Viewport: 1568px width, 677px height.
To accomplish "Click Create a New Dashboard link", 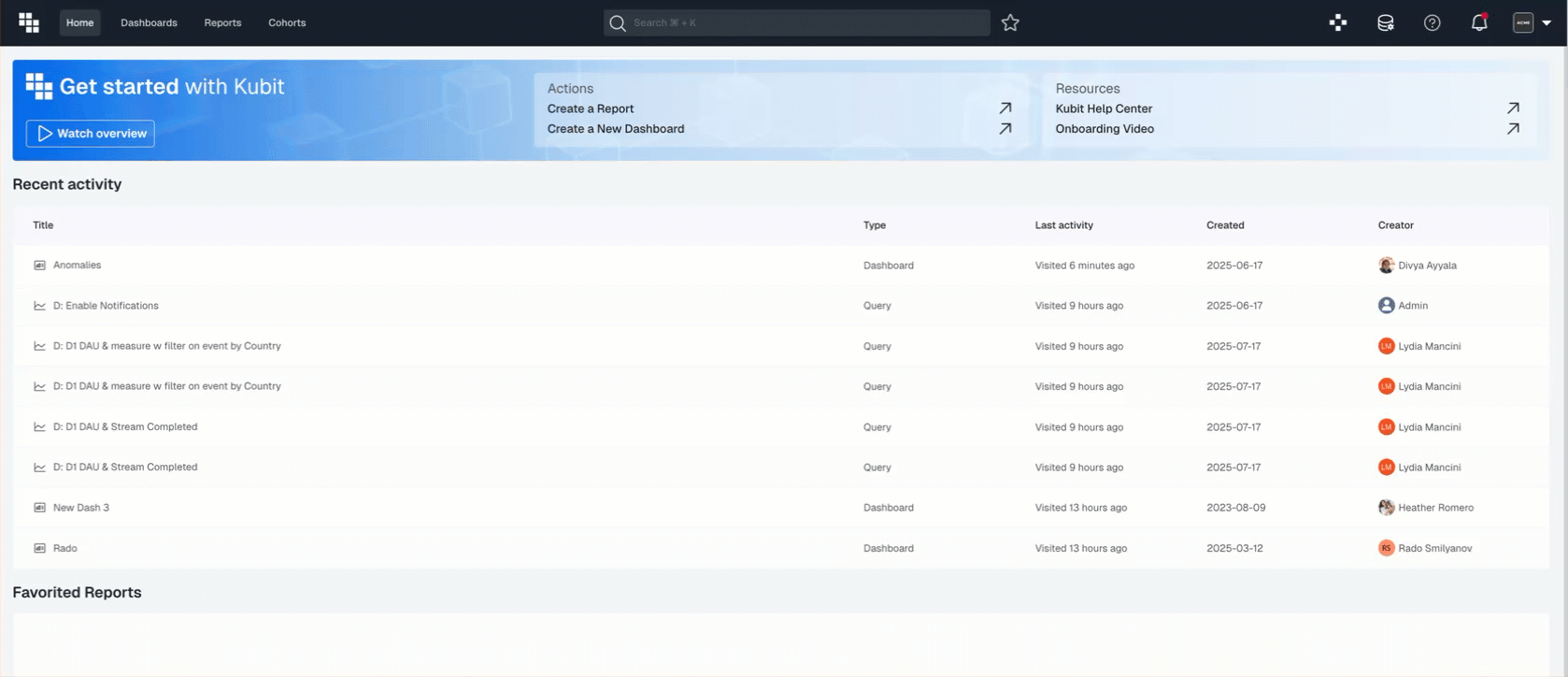I will click(616, 129).
